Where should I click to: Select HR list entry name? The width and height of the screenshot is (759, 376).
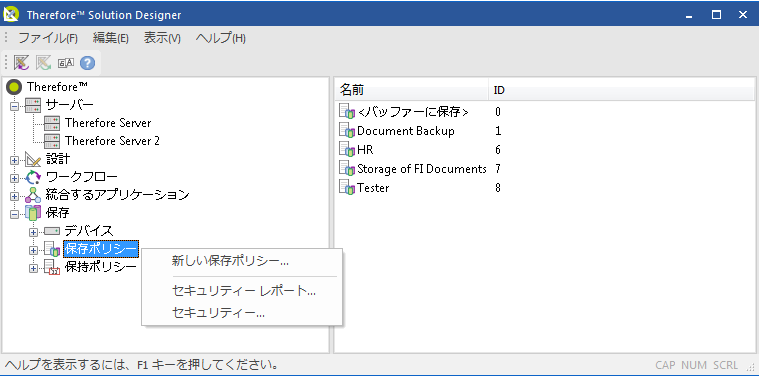click(x=365, y=150)
